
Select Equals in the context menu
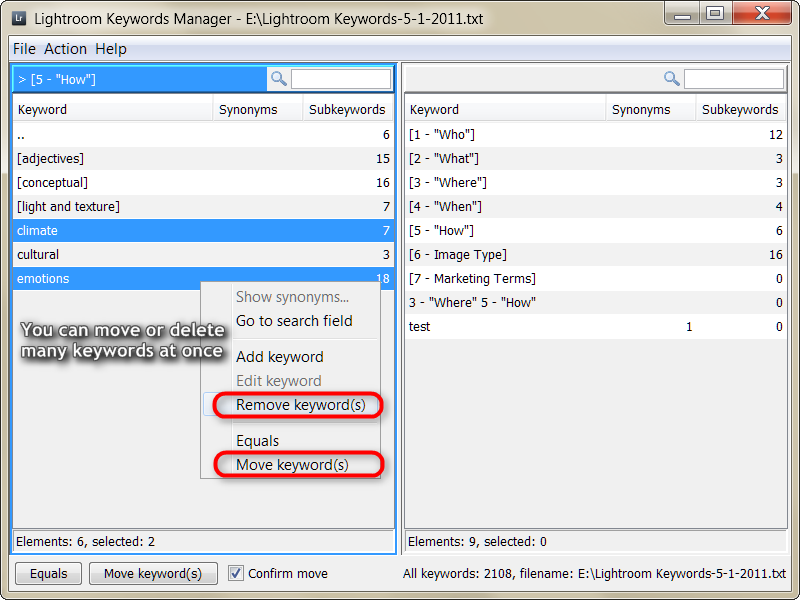pos(258,441)
